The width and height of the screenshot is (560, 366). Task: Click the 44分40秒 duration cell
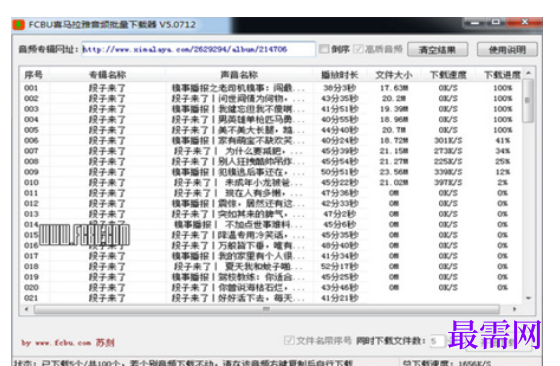pos(340,130)
